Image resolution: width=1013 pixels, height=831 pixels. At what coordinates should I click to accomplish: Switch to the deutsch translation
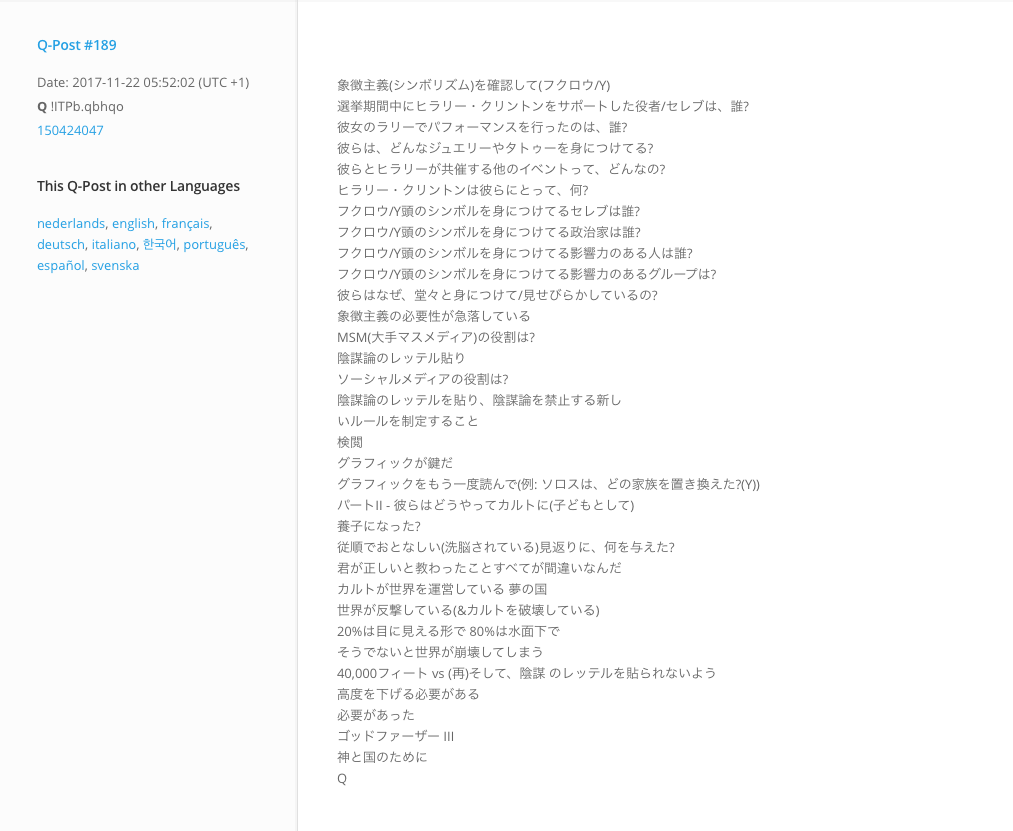[x=61, y=244]
